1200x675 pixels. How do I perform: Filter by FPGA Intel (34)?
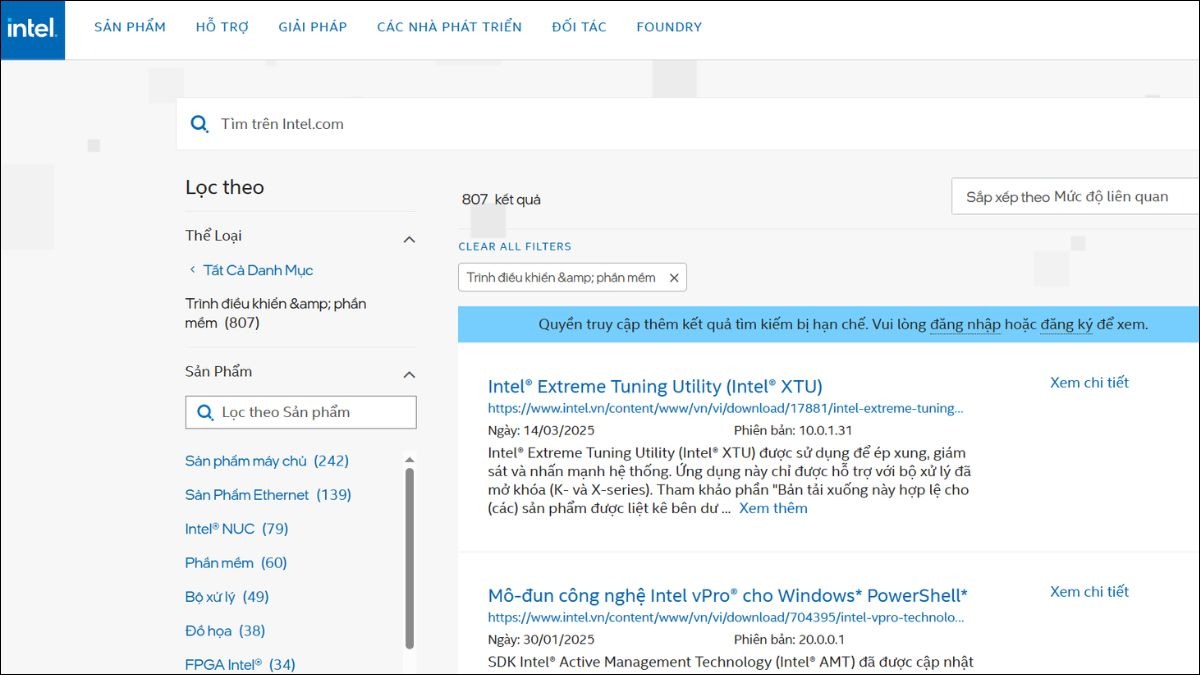tap(240, 664)
